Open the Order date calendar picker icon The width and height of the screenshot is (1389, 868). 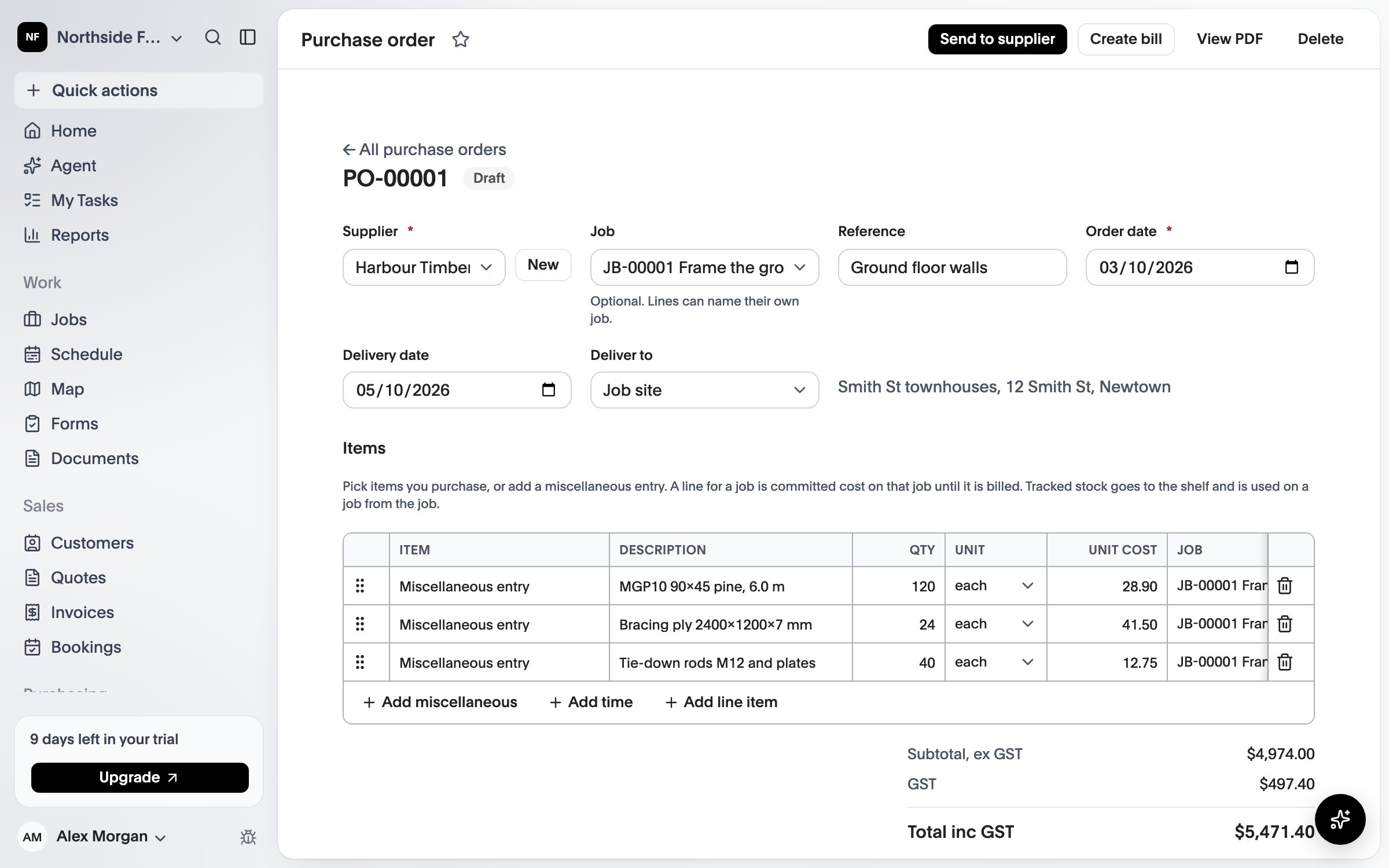[x=1292, y=267]
